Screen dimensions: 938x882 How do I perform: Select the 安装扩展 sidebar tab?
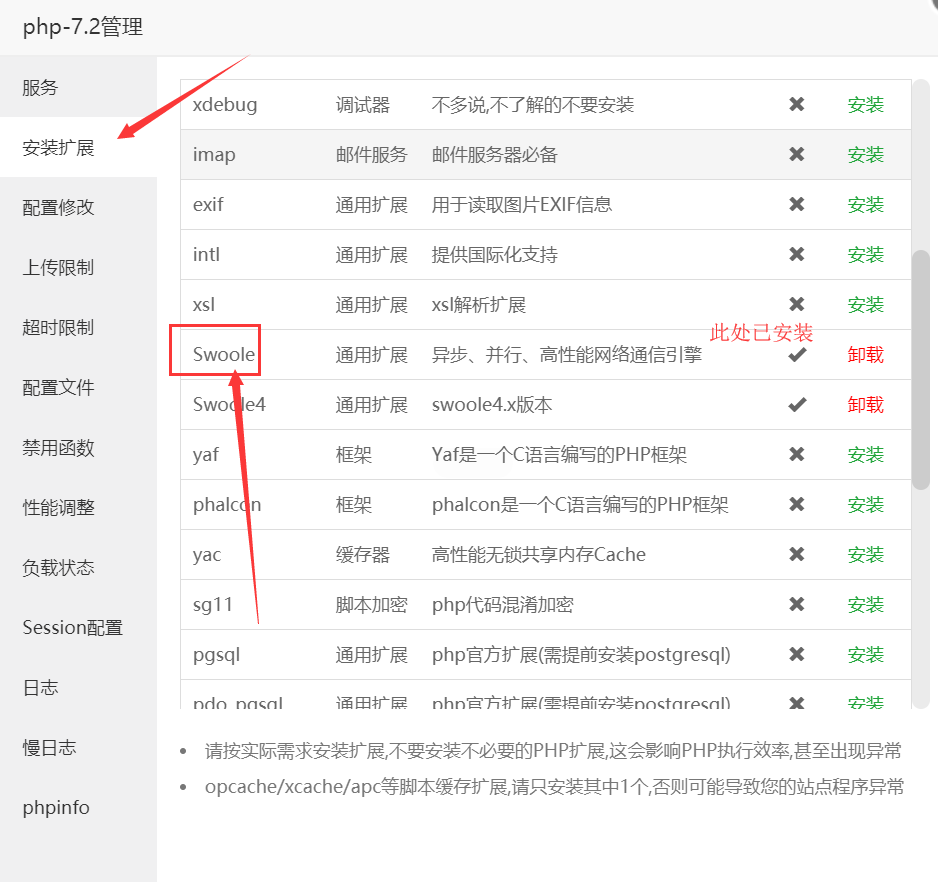pyautogui.click(x=78, y=147)
